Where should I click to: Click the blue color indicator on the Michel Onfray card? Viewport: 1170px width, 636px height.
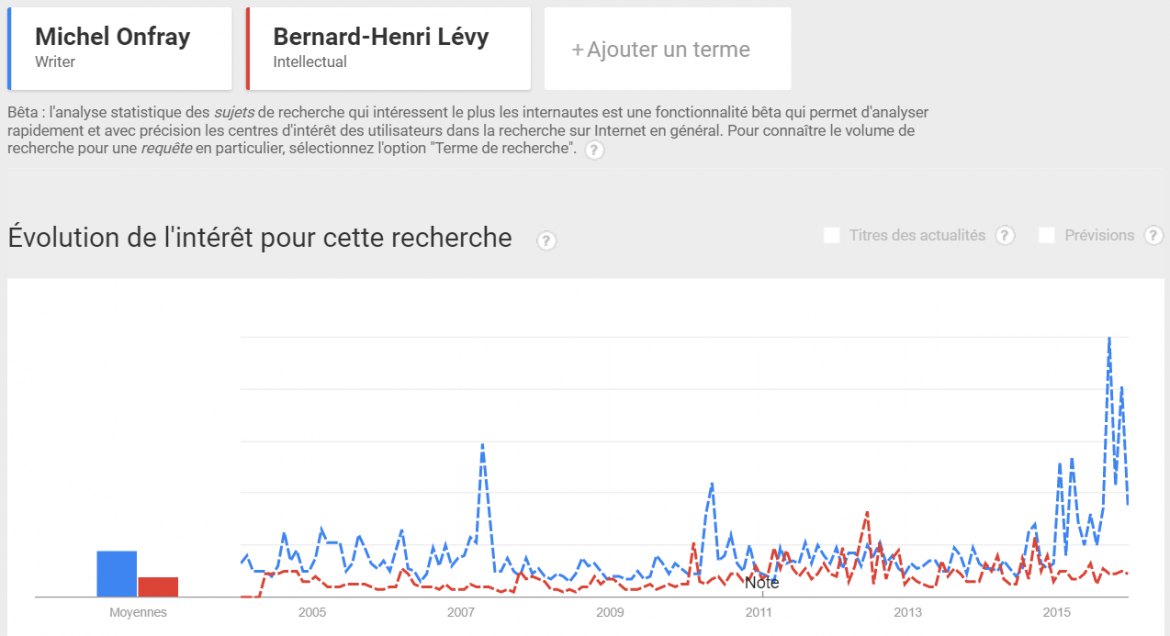(12, 47)
